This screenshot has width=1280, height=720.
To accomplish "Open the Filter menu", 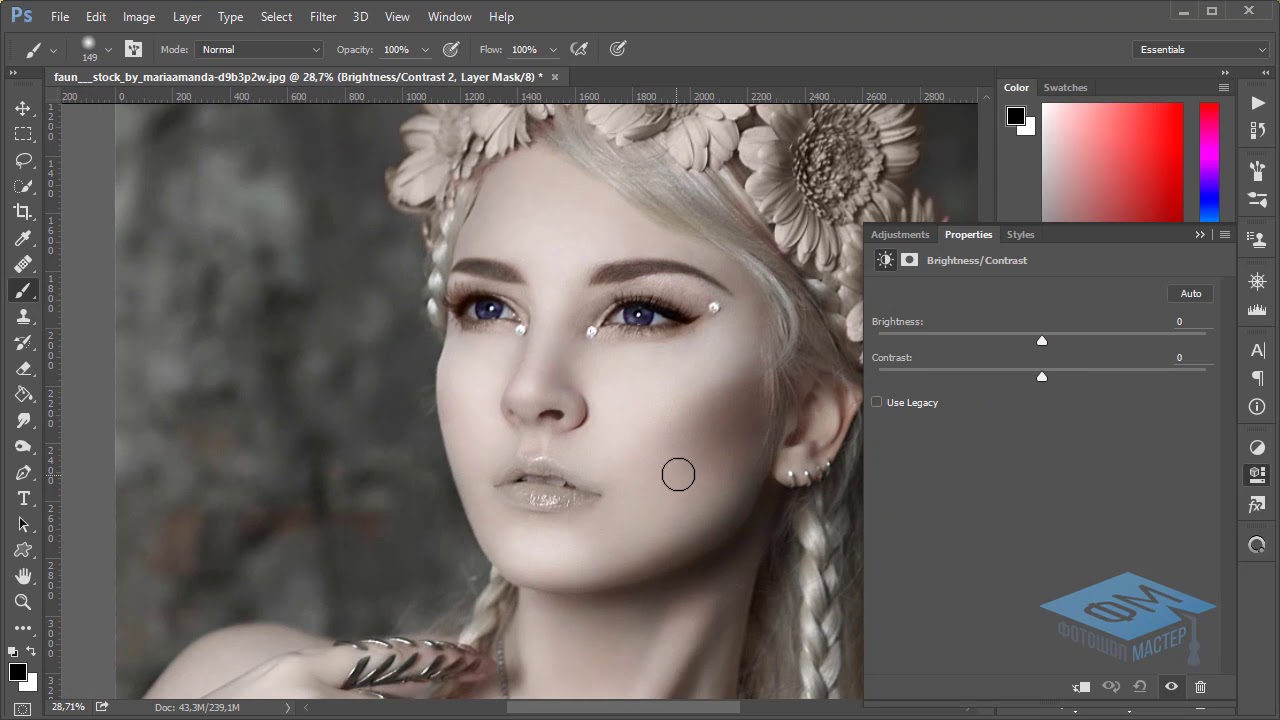I will pos(323,17).
